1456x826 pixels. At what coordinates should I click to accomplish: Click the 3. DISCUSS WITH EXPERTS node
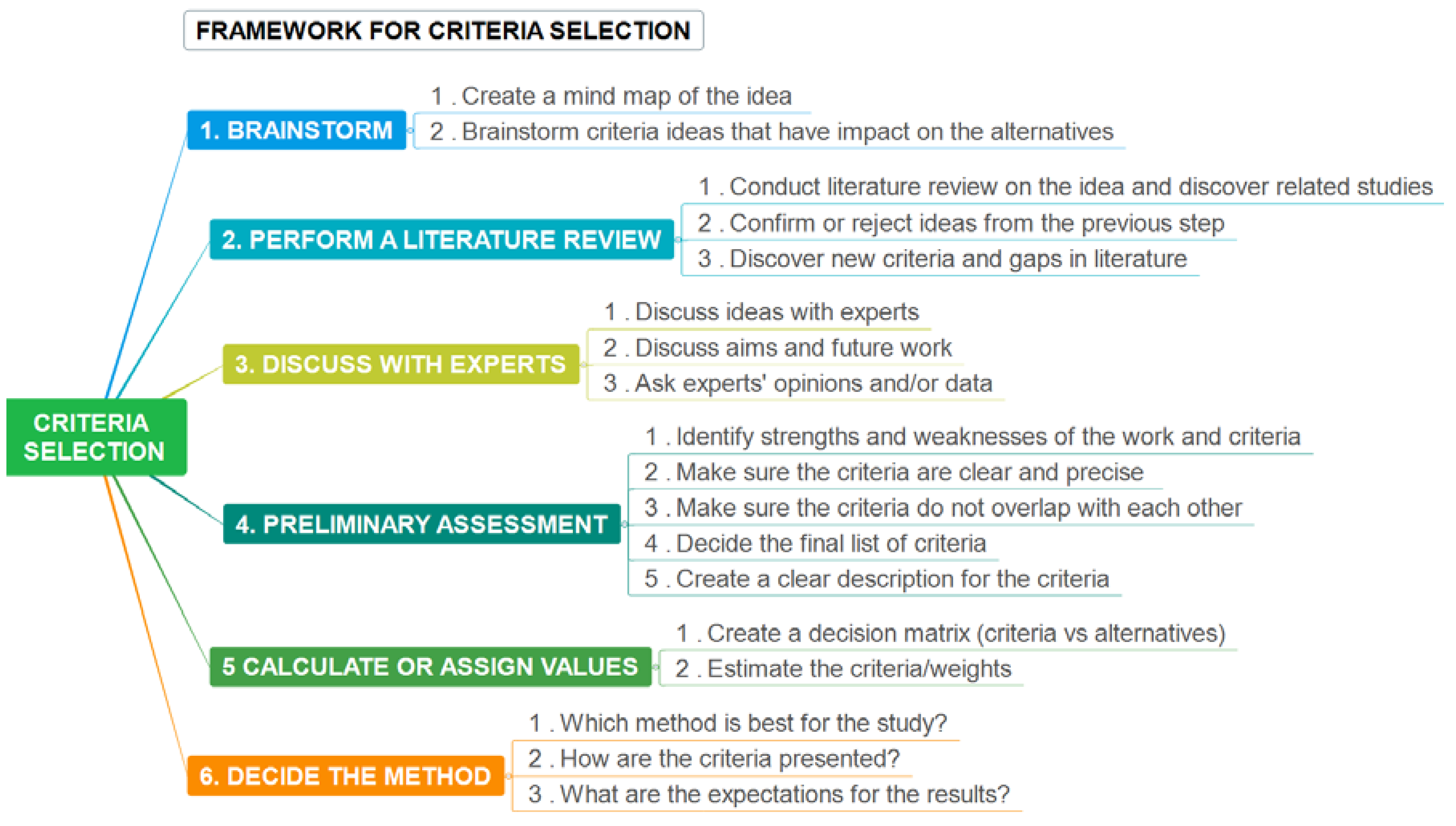[400, 364]
